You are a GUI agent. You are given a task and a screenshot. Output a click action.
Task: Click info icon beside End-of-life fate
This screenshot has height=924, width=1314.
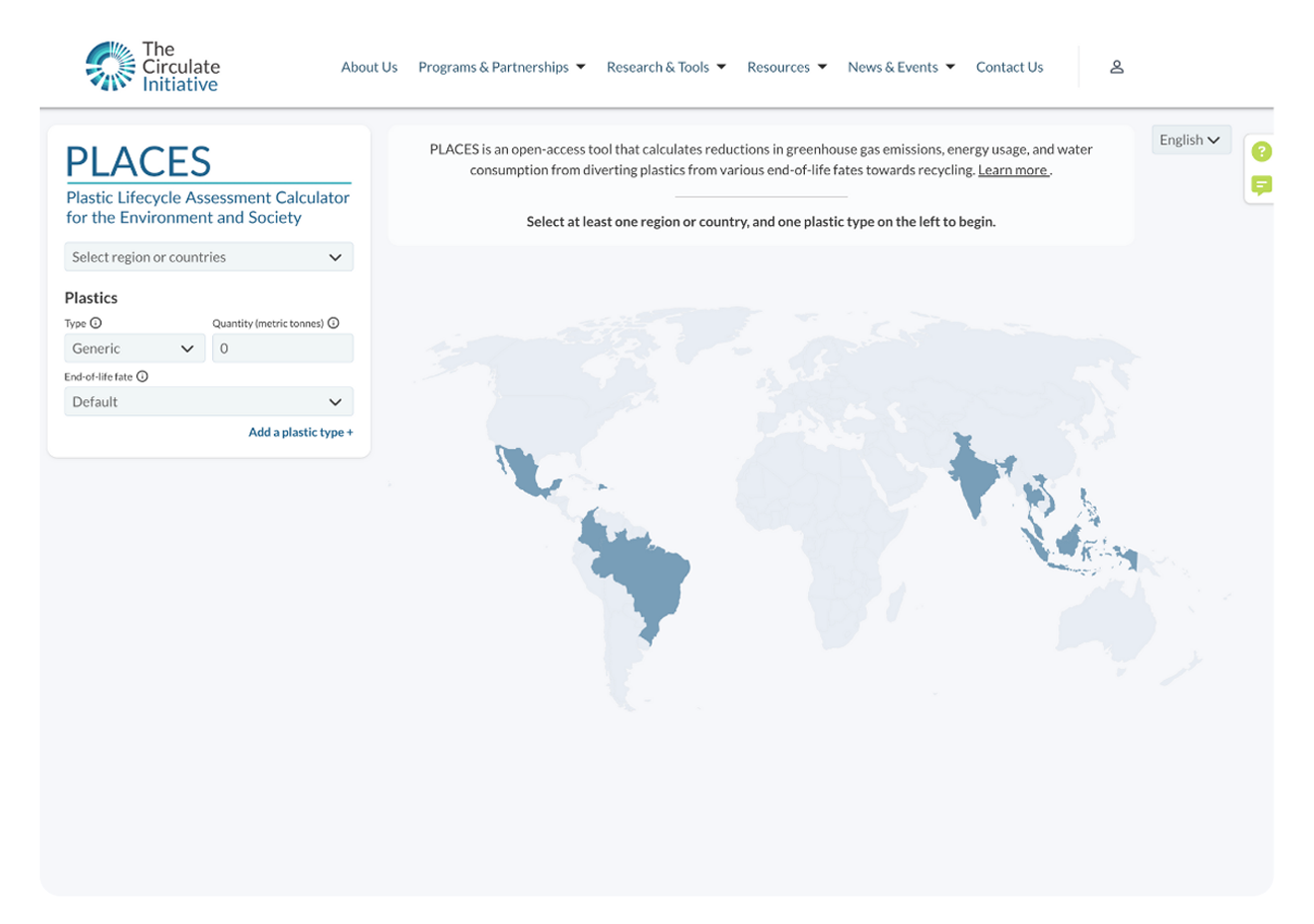(142, 376)
